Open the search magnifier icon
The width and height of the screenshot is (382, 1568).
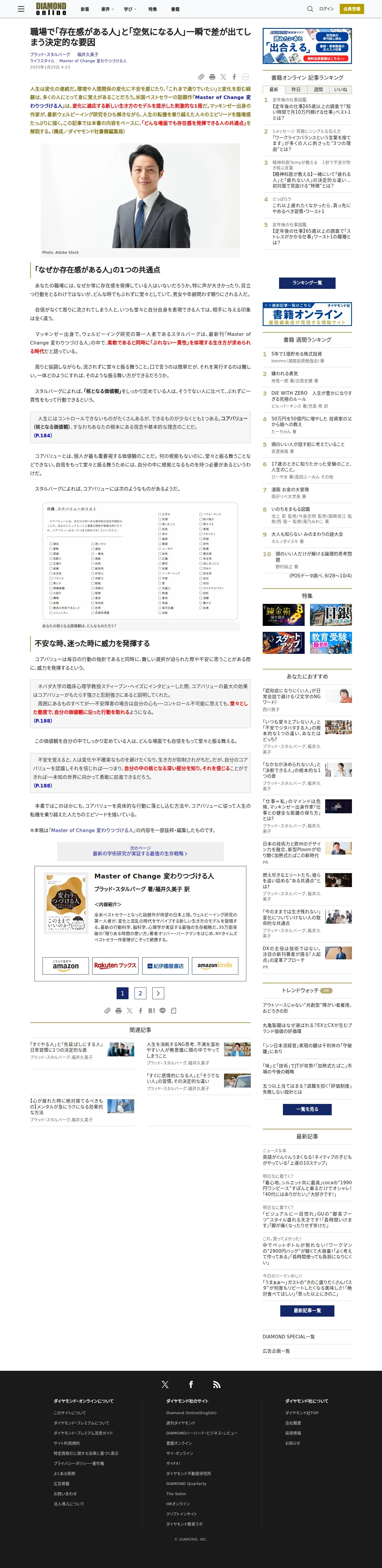(x=310, y=9)
